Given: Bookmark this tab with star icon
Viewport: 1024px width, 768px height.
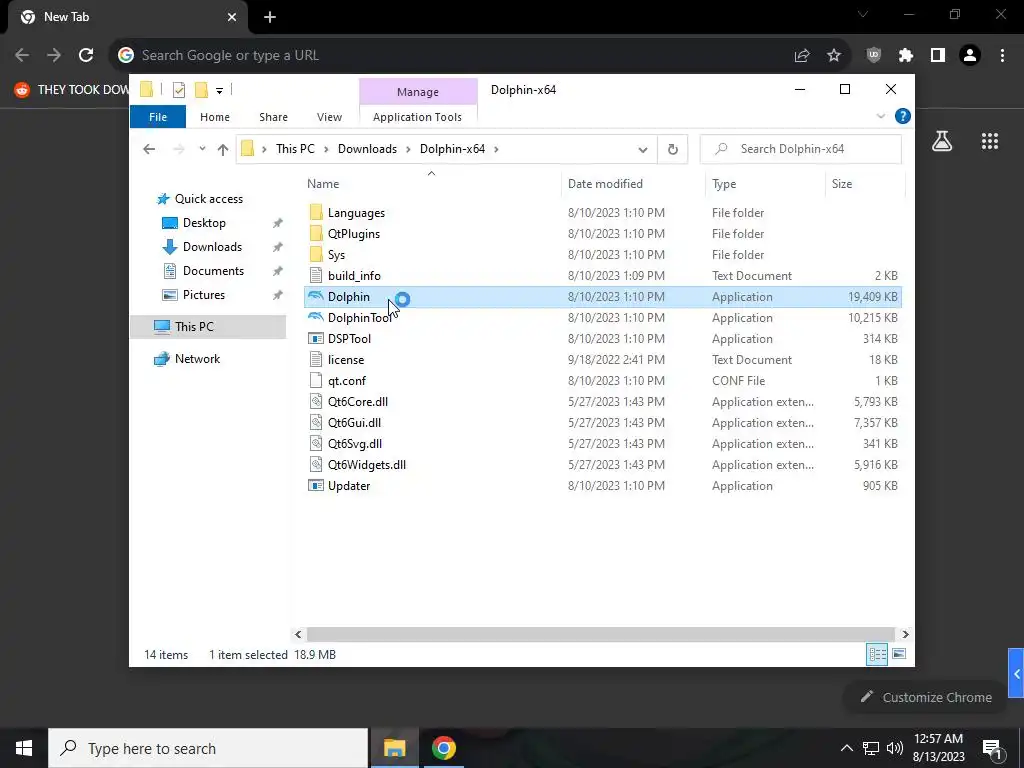Looking at the screenshot, I should (x=834, y=56).
